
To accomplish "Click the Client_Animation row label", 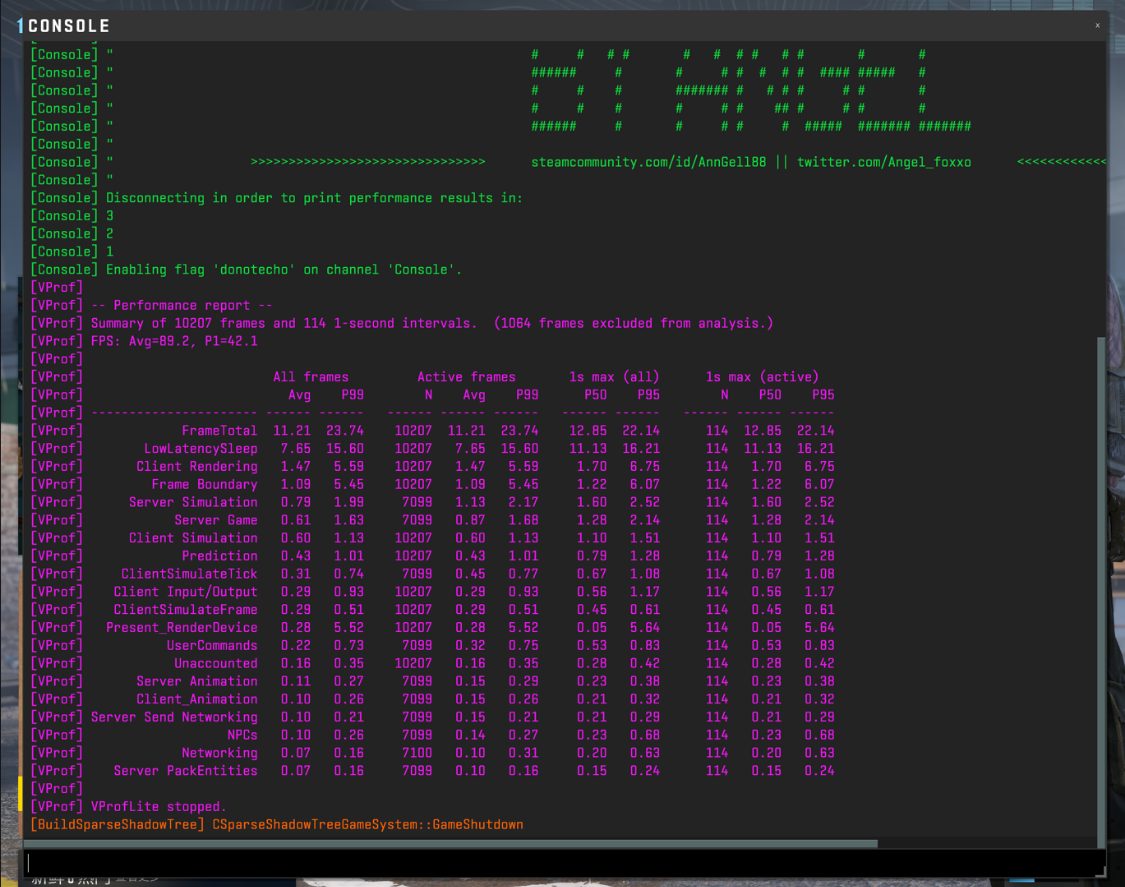I will pos(197,700).
